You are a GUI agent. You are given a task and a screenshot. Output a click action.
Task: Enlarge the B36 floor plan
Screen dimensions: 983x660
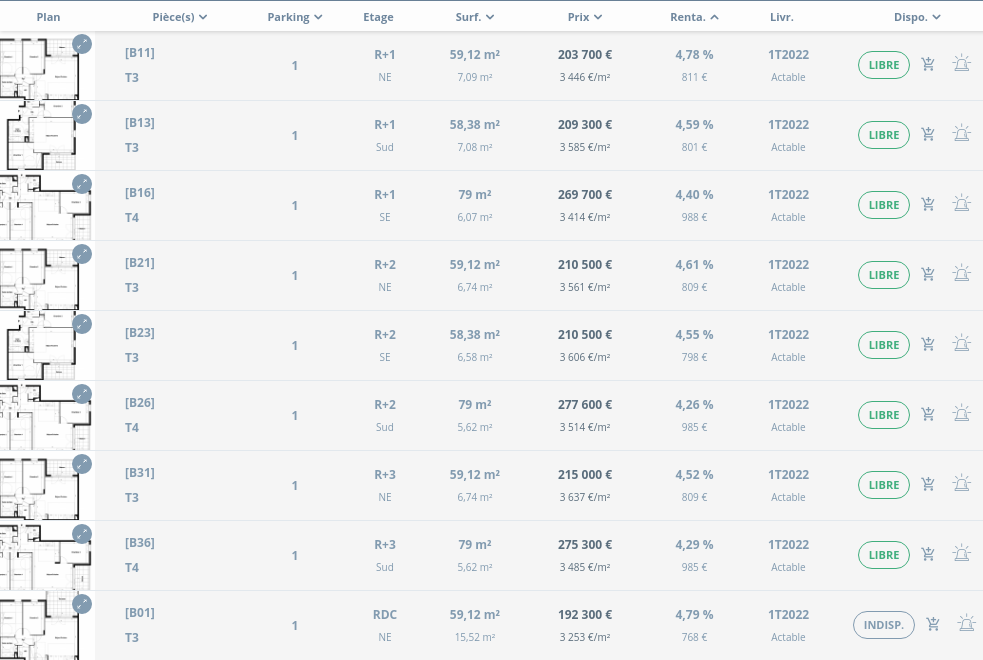[82, 534]
